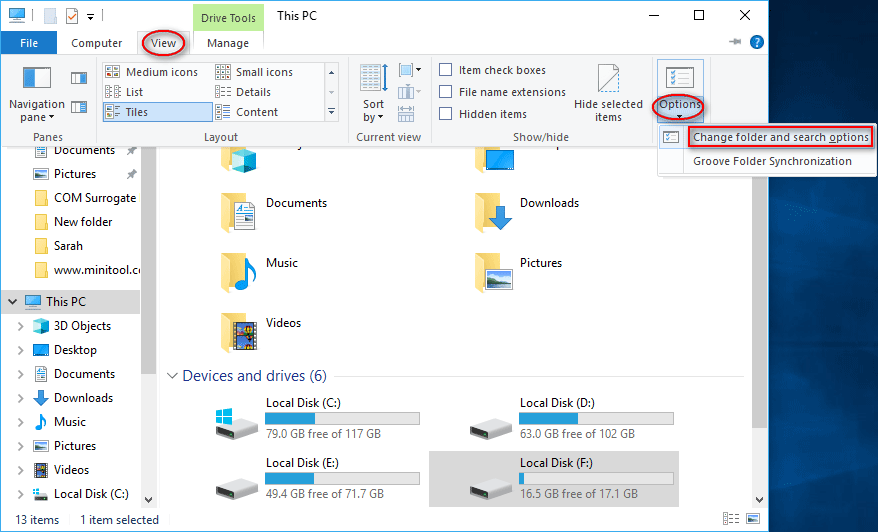Toggle the Preview pane icon

(79, 78)
